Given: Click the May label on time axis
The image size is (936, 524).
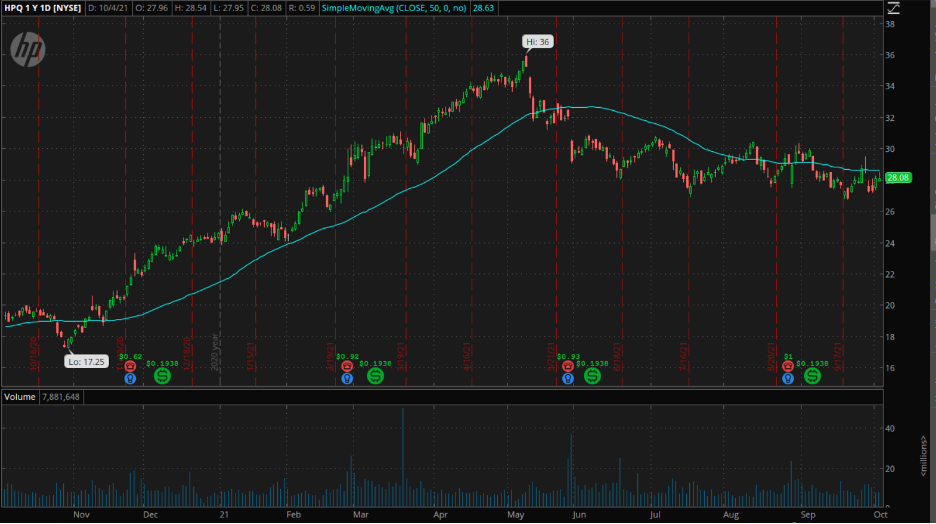Looking at the screenshot, I should [516, 514].
